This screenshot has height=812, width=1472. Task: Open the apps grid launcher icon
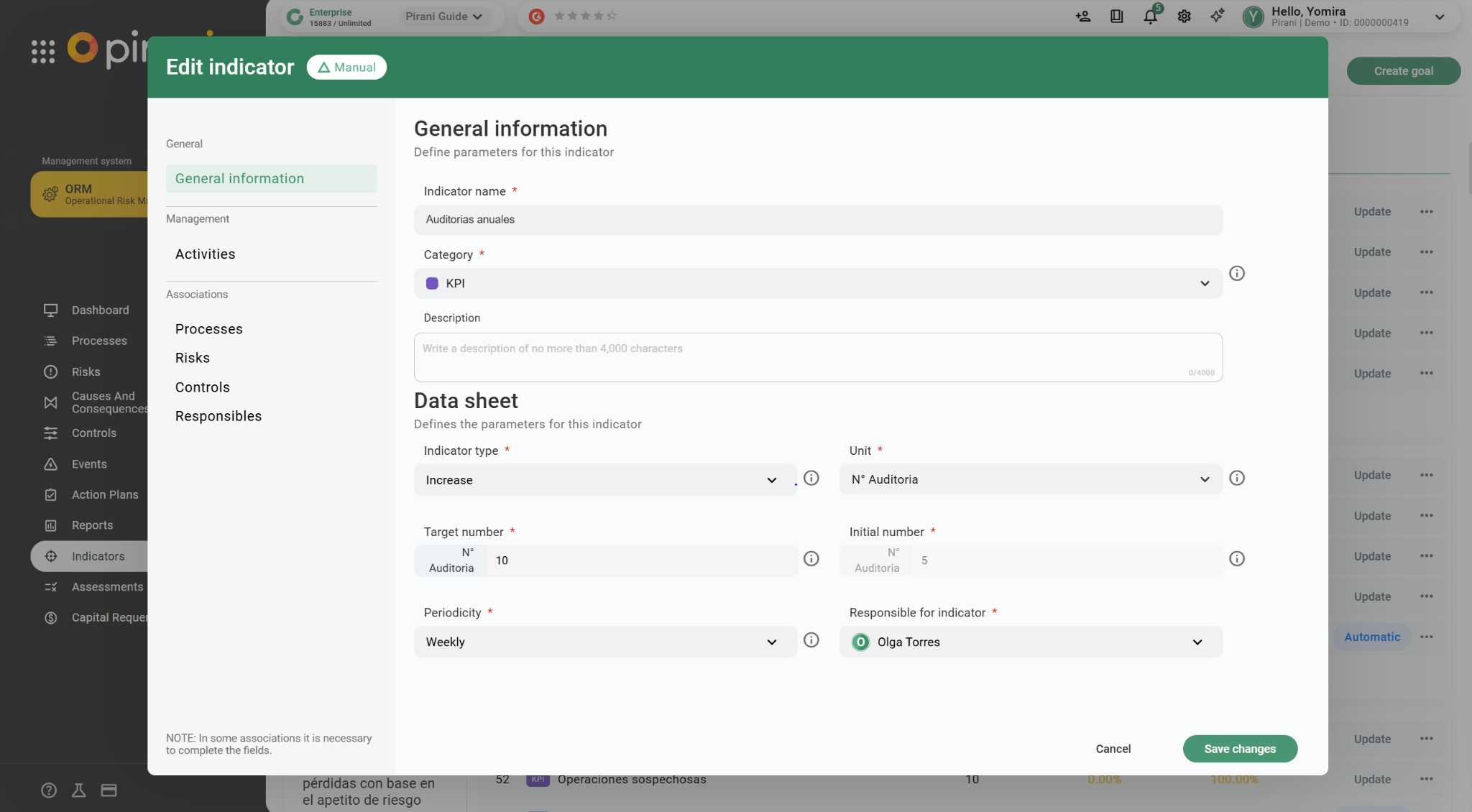pyautogui.click(x=43, y=51)
